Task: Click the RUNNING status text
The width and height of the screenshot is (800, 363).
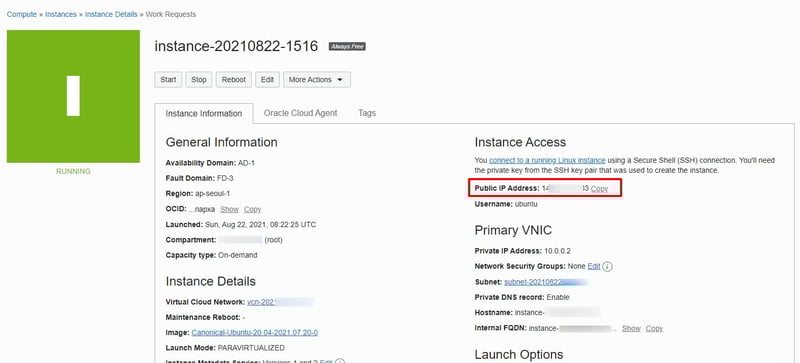Action: click(x=73, y=172)
